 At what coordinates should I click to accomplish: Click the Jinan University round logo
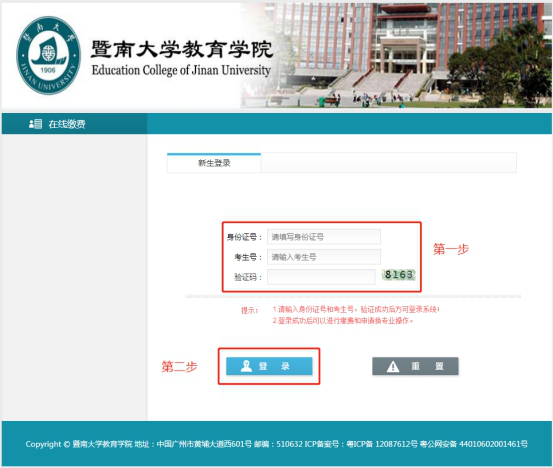click(49, 55)
